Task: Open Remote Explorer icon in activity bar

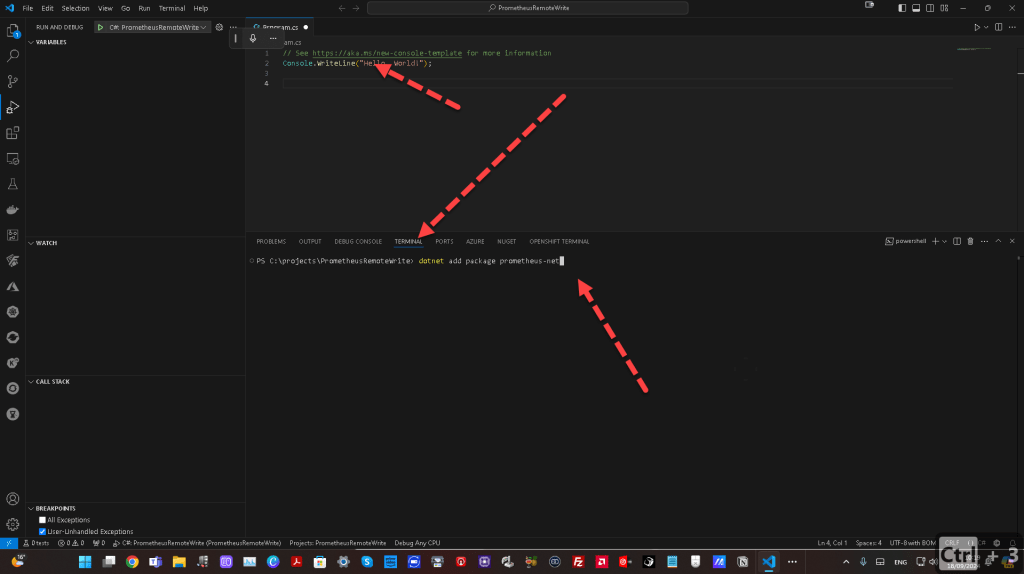Action: click(x=12, y=159)
